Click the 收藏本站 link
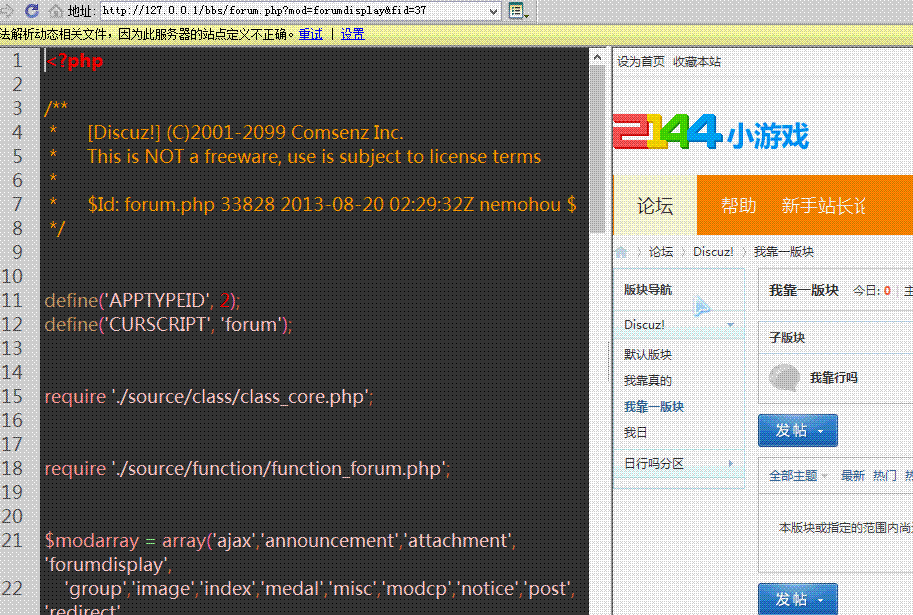Viewport: 913px width, 615px height. coord(696,62)
